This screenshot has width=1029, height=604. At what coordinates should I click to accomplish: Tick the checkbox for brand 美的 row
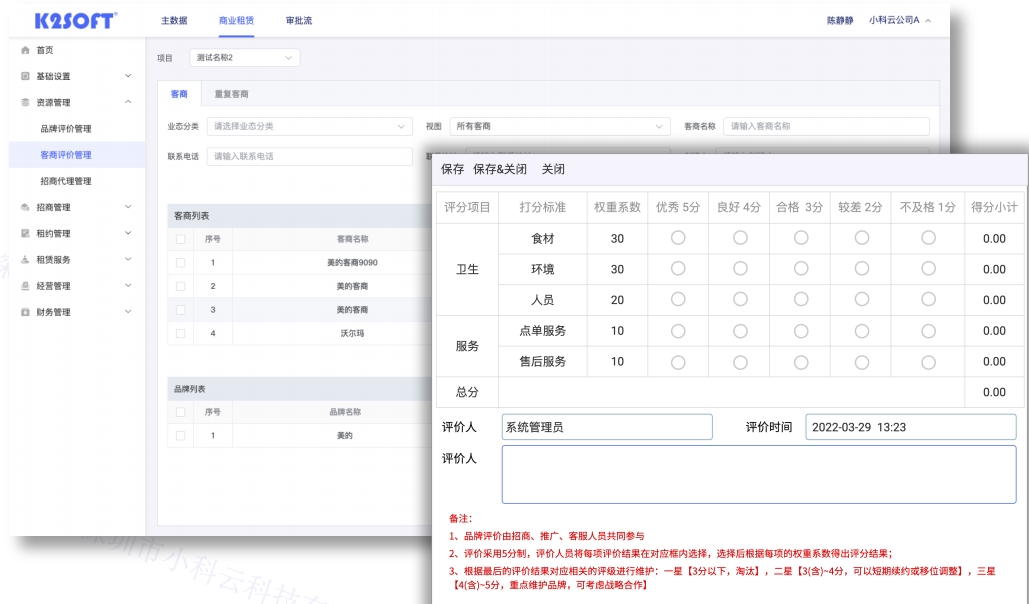point(180,435)
